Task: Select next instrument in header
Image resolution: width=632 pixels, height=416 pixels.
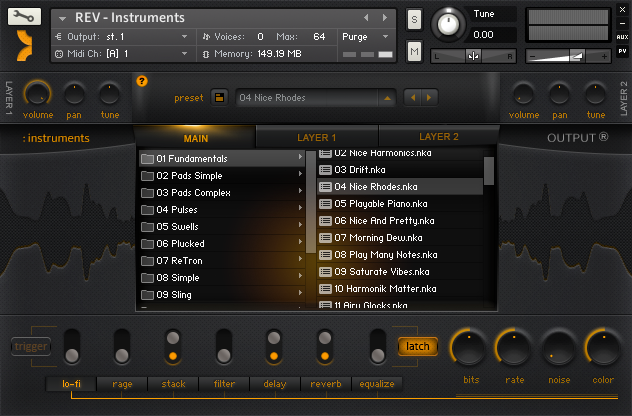Action: tap(385, 17)
